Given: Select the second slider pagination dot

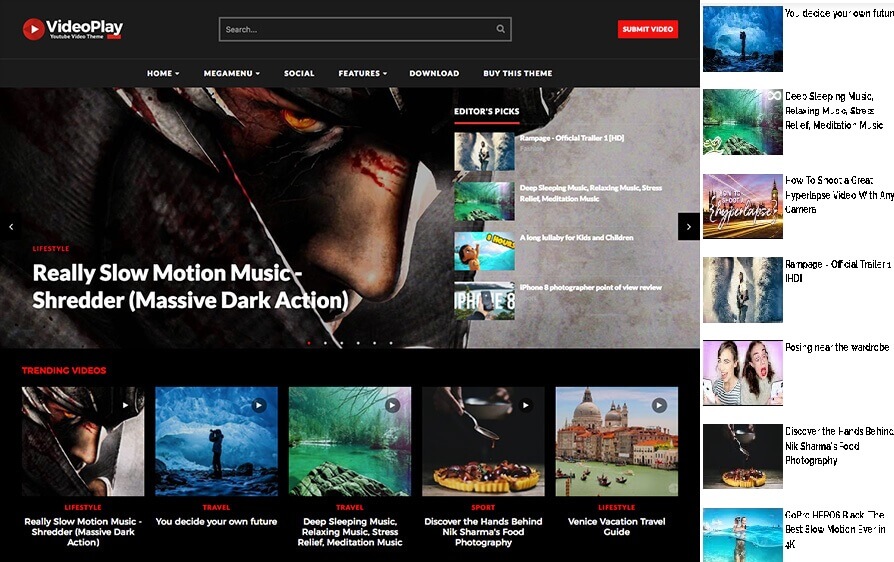Looking at the screenshot, I should click(x=326, y=343).
